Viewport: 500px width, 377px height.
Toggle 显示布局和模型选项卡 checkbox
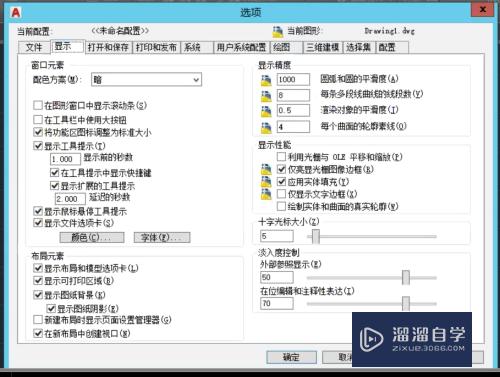pyautogui.click(x=38, y=268)
